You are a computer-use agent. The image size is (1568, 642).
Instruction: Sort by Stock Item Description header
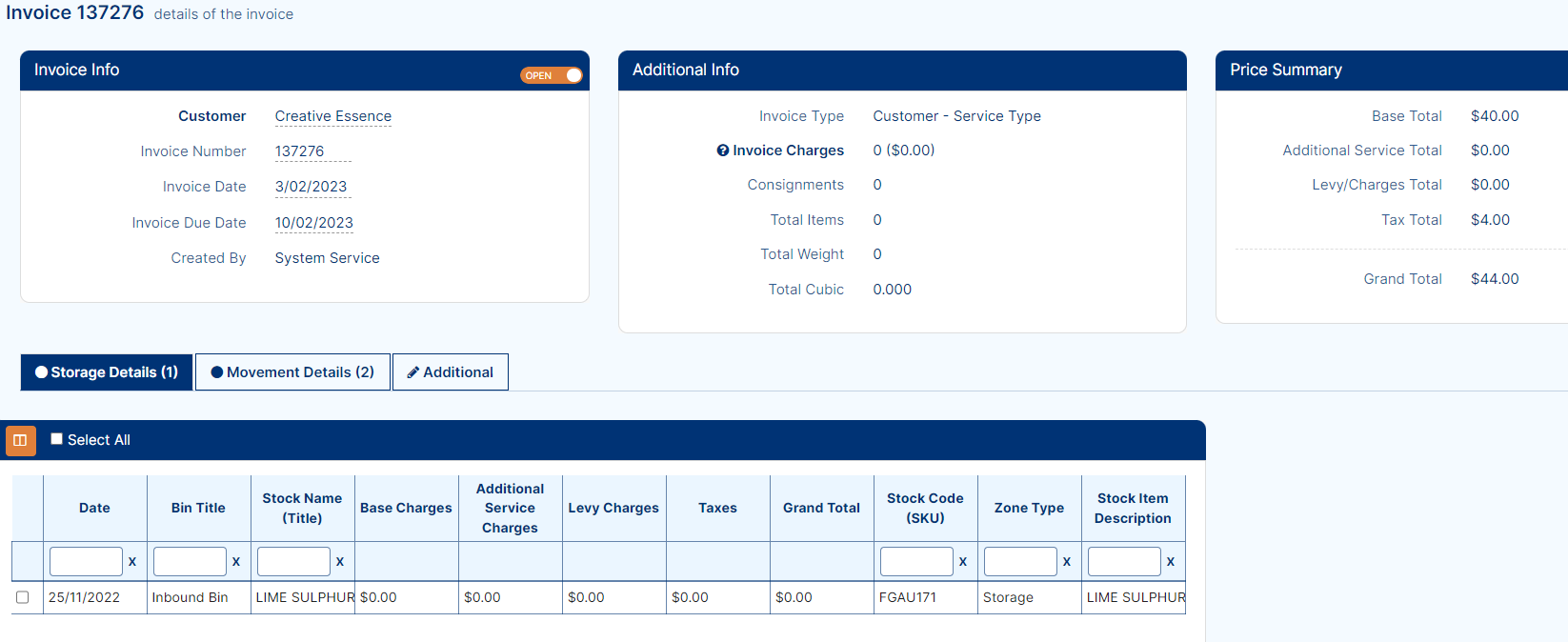coord(1134,509)
